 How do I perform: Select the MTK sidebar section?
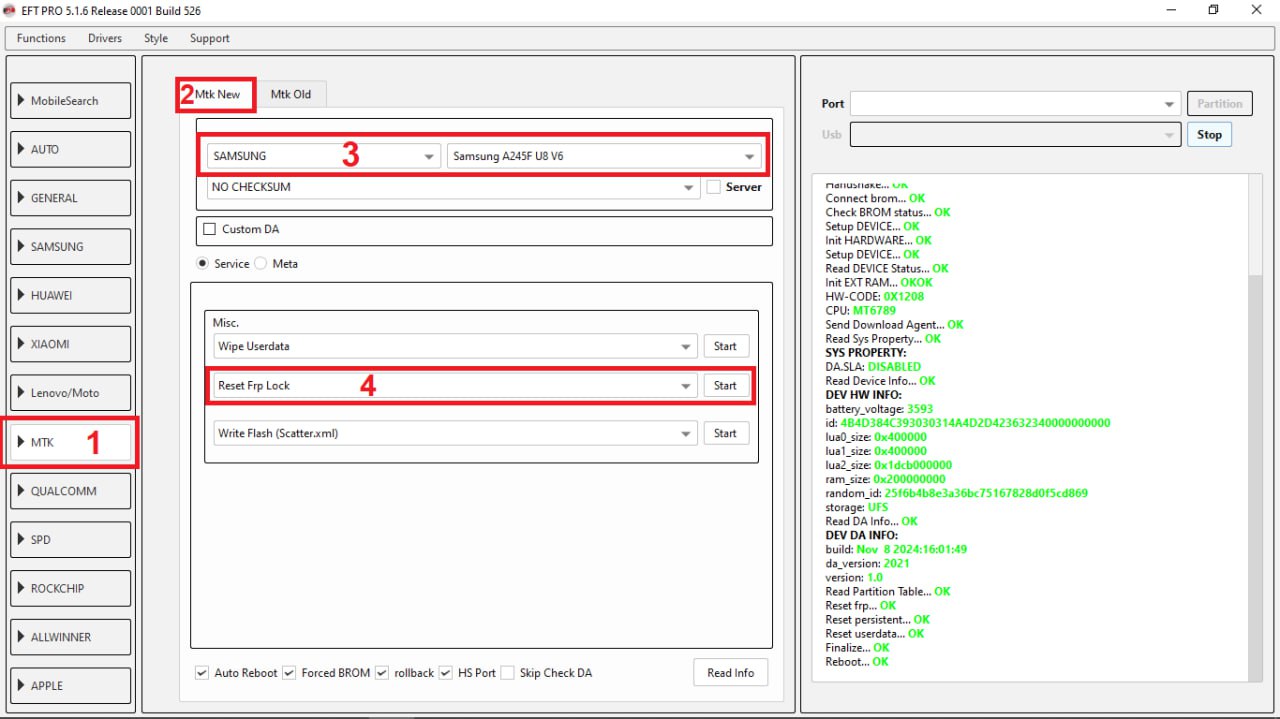click(x=70, y=442)
